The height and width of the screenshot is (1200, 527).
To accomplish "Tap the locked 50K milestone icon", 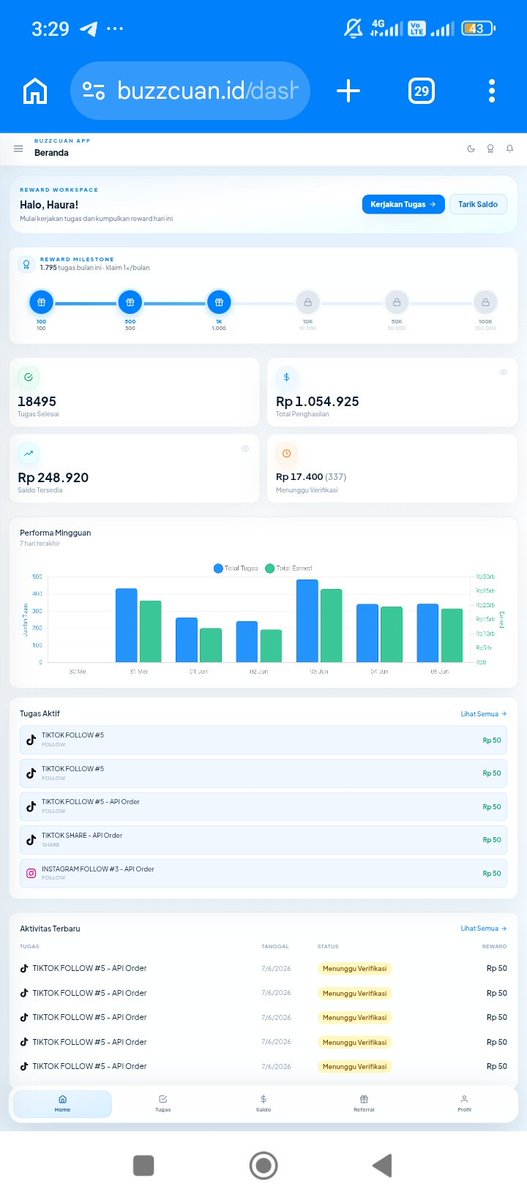I will [x=396, y=302].
